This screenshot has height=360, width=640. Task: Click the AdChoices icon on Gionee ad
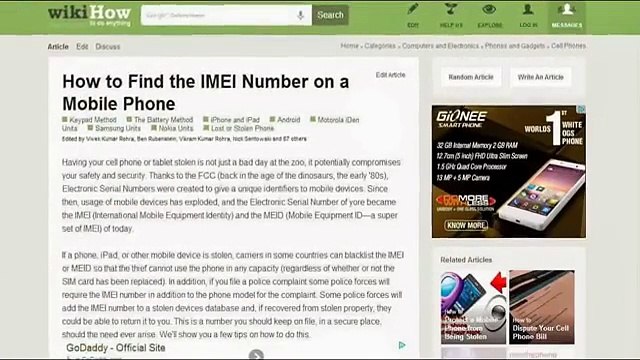582,109
